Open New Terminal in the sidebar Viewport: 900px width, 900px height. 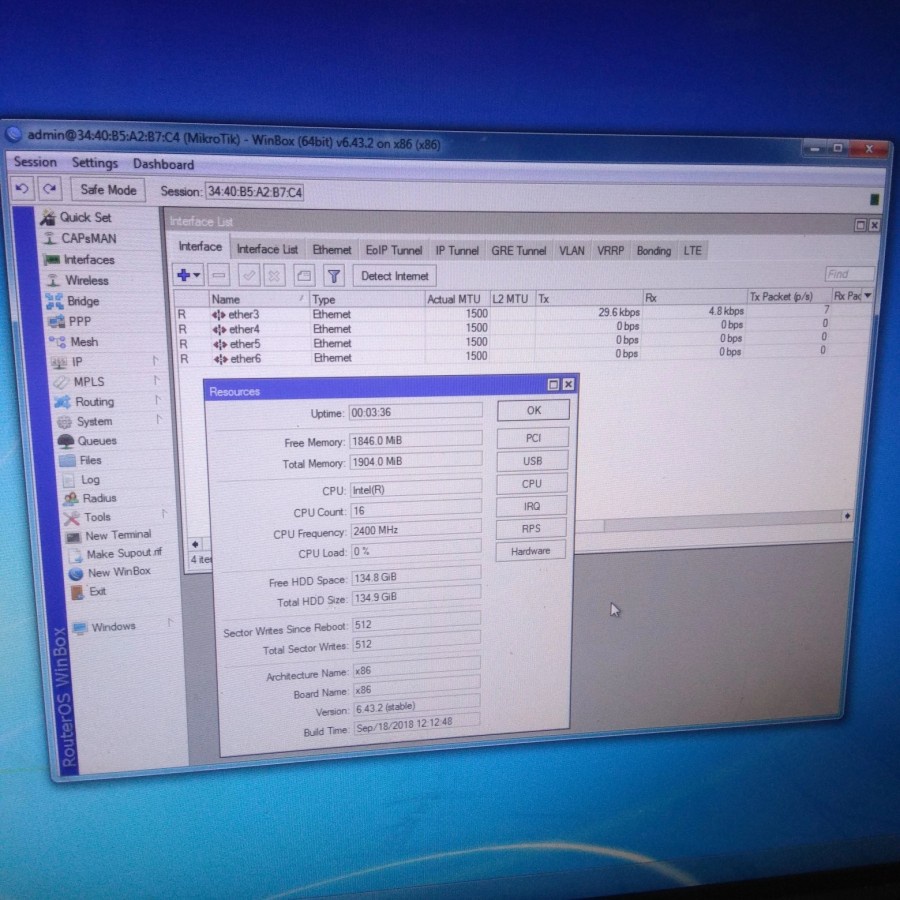coord(118,535)
